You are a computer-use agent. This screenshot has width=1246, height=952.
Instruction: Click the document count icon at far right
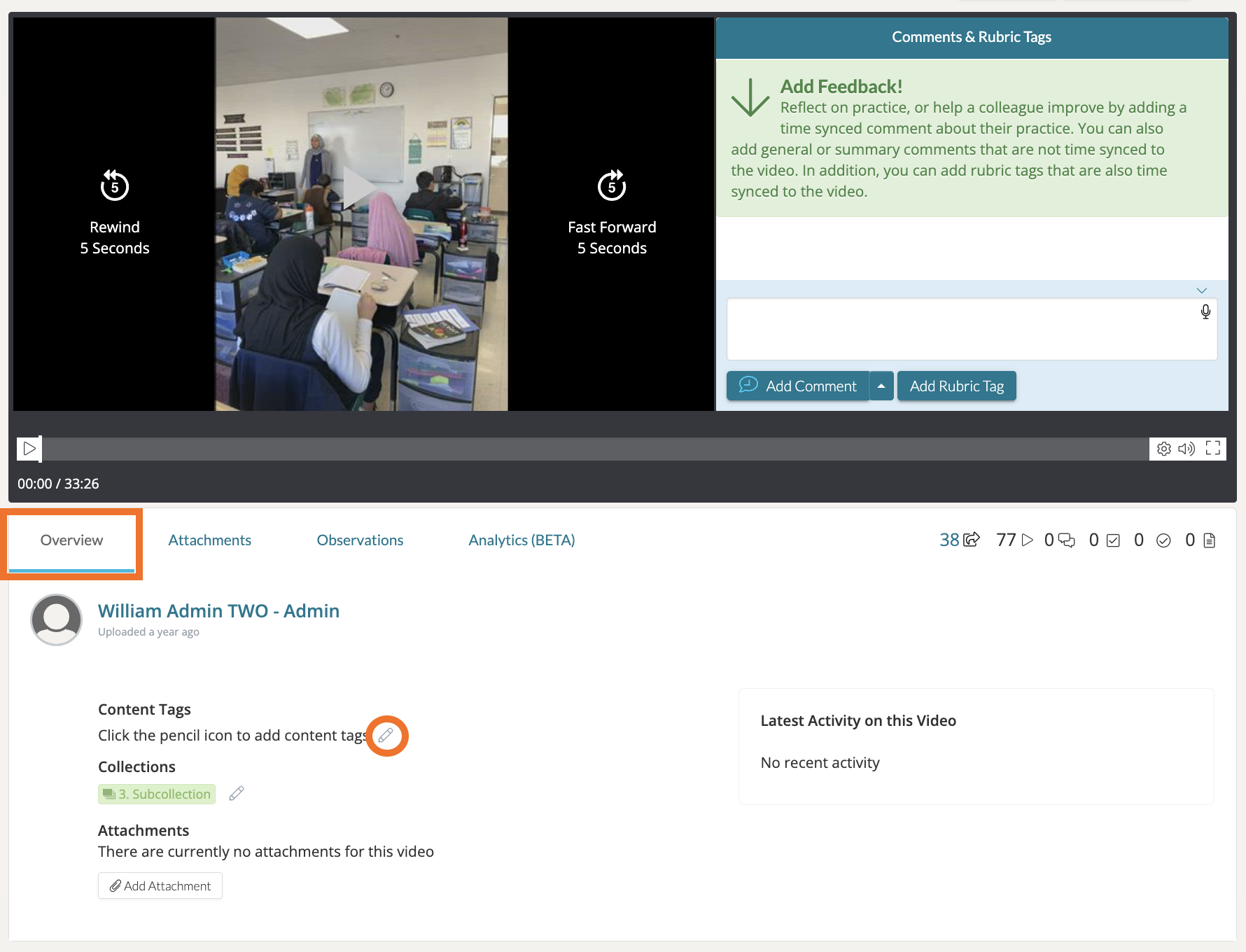tap(1209, 540)
